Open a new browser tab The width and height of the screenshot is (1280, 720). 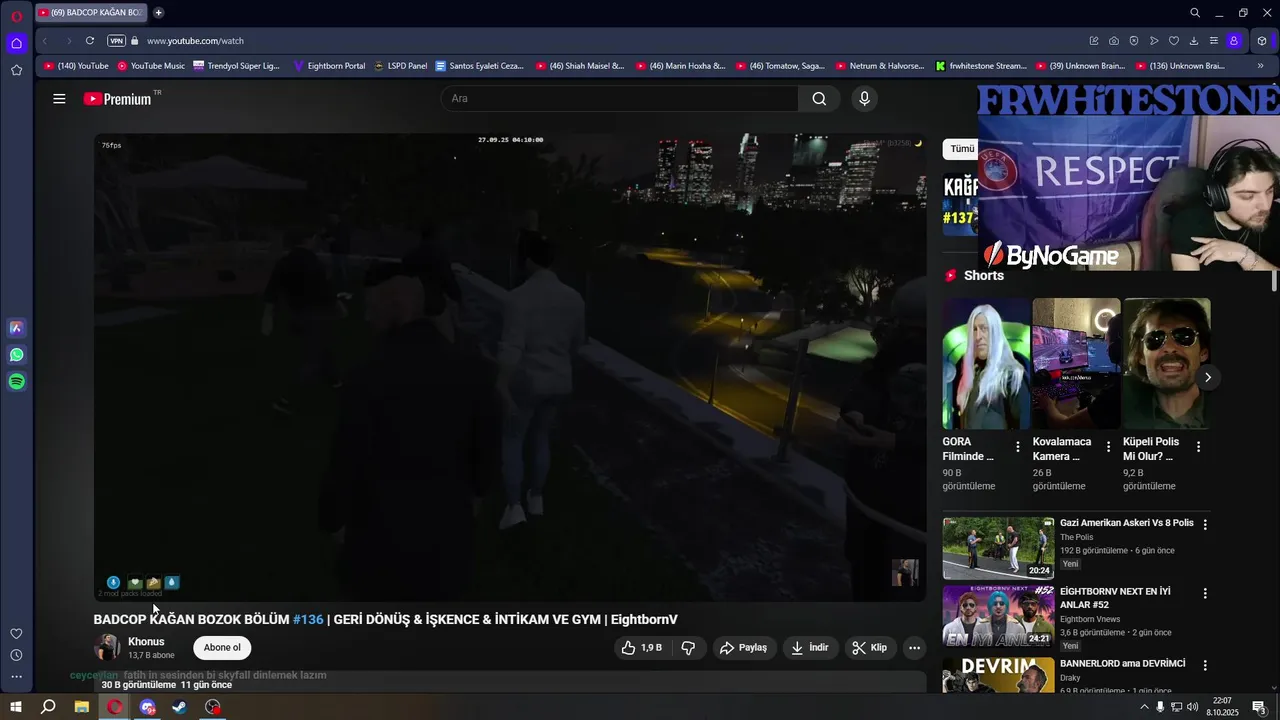pos(158,13)
